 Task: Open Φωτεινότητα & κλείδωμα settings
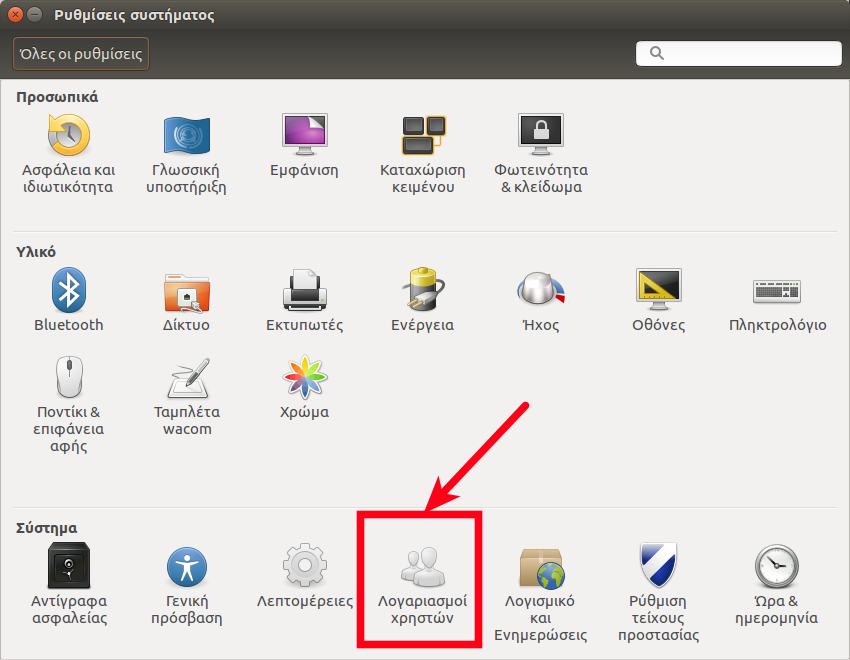(x=541, y=154)
